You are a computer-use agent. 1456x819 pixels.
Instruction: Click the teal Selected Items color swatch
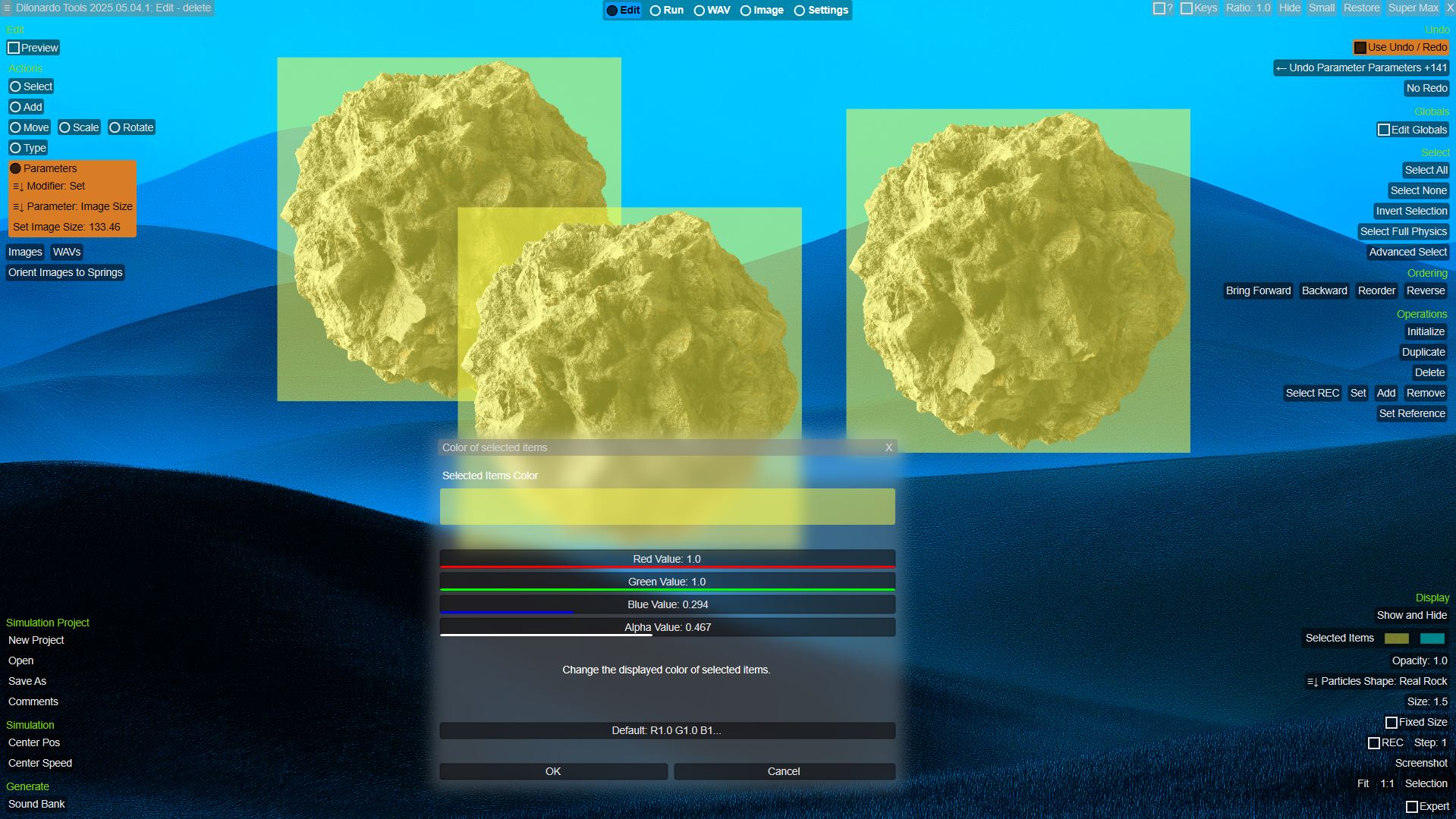click(1432, 639)
